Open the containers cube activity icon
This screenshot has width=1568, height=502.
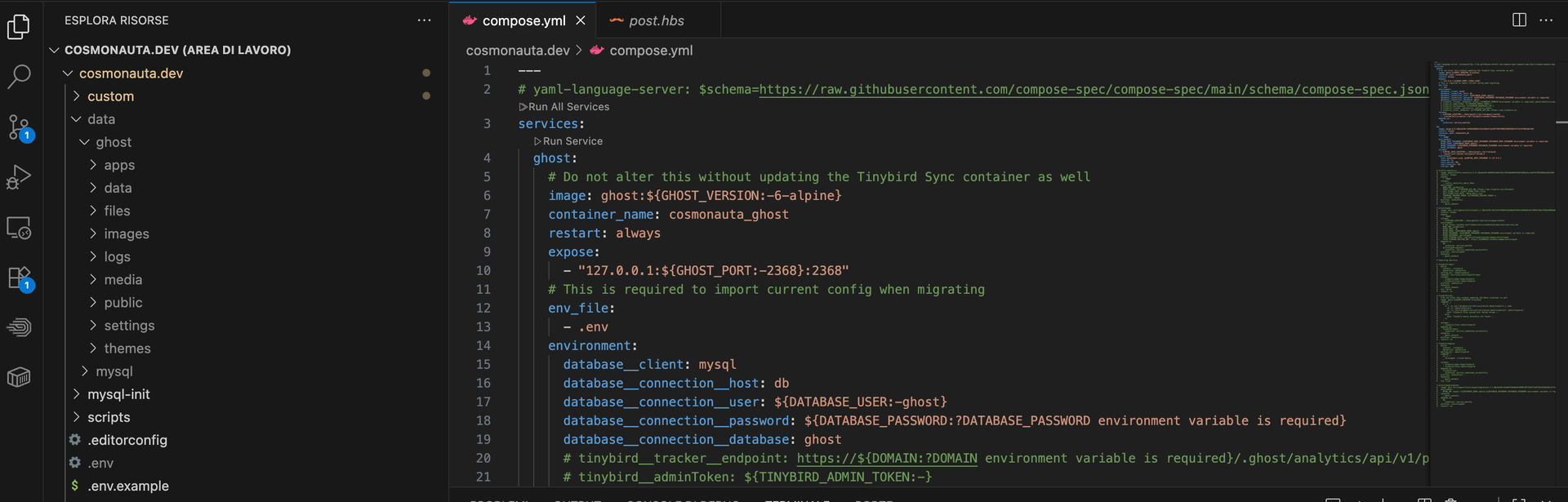coord(19,377)
